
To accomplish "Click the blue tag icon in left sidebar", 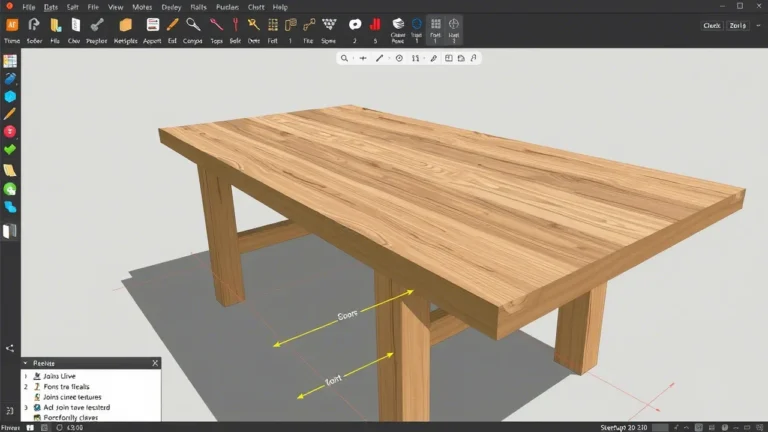I will click(10, 78).
